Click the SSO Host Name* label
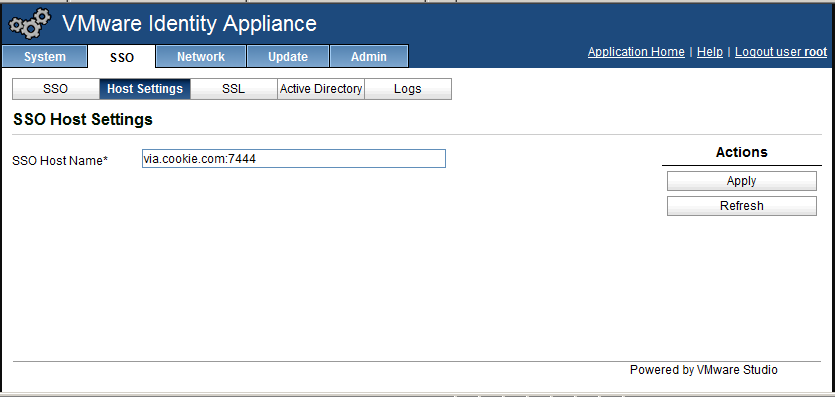Screen dimensions: 835x397 click(60, 160)
